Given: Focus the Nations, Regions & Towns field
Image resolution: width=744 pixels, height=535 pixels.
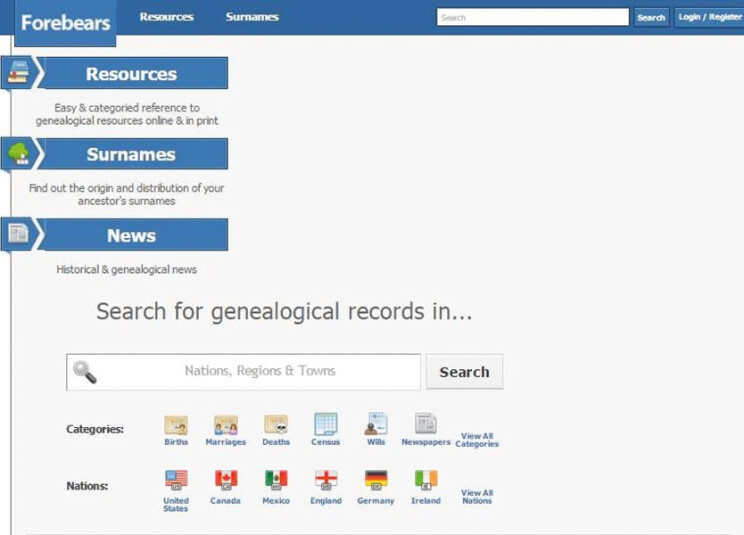Looking at the screenshot, I should 259,371.
